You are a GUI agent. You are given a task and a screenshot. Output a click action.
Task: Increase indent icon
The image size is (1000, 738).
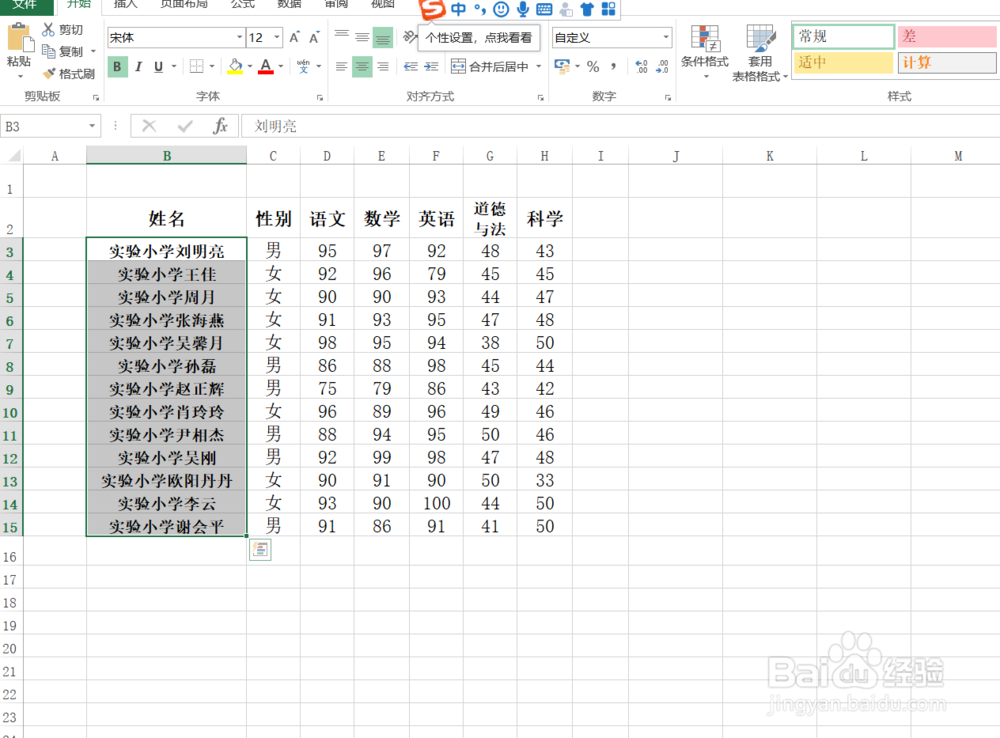click(431, 66)
